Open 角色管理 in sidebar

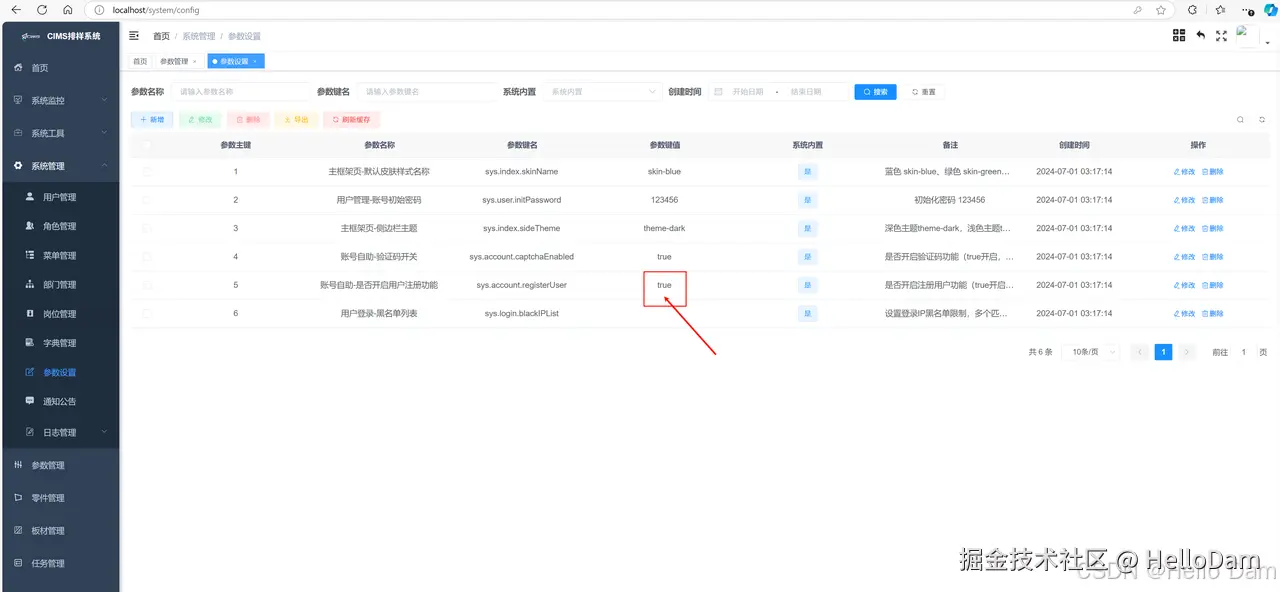click(x=60, y=226)
